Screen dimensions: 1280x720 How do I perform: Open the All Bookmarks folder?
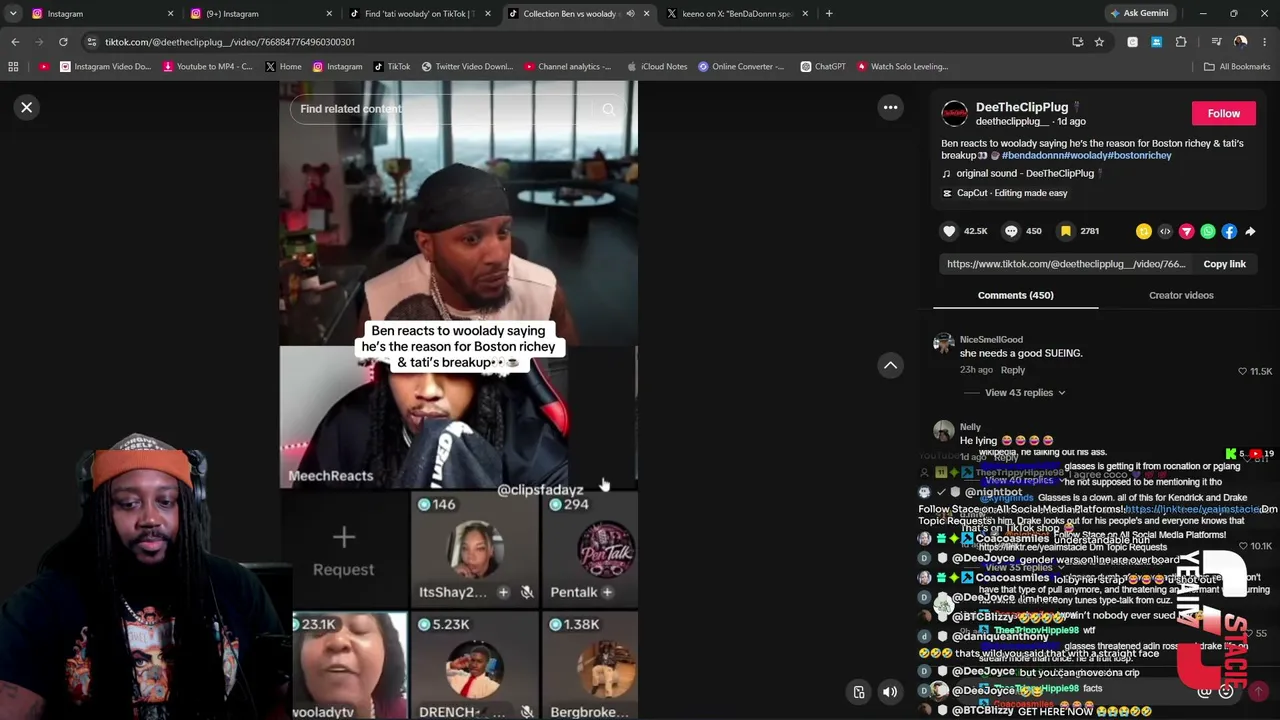point(1237,67)
